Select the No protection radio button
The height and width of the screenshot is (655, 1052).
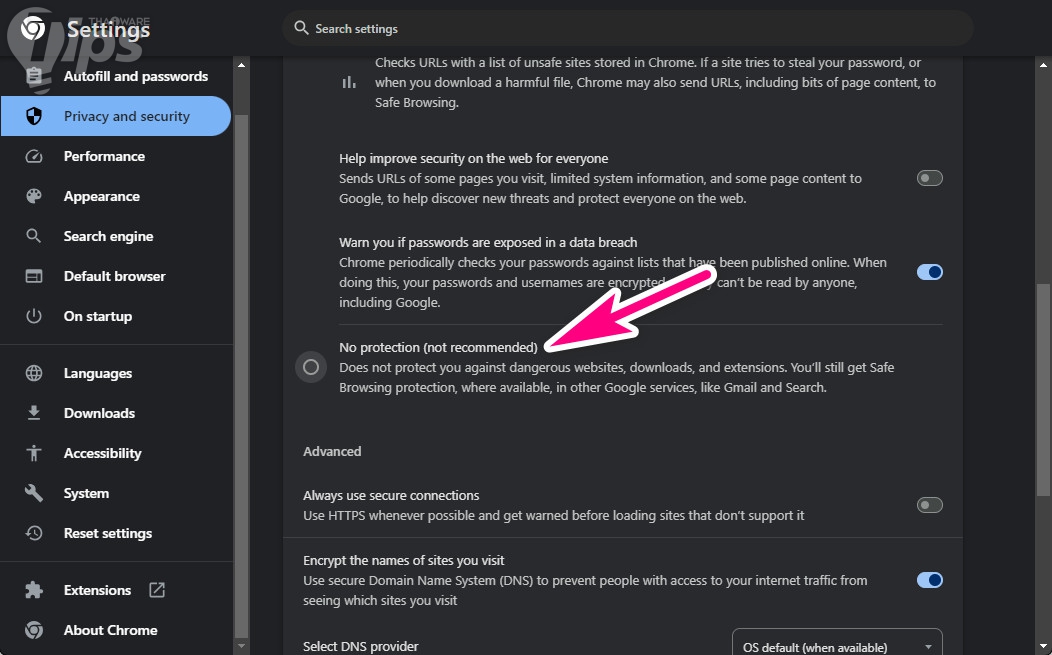click(311, 367)
